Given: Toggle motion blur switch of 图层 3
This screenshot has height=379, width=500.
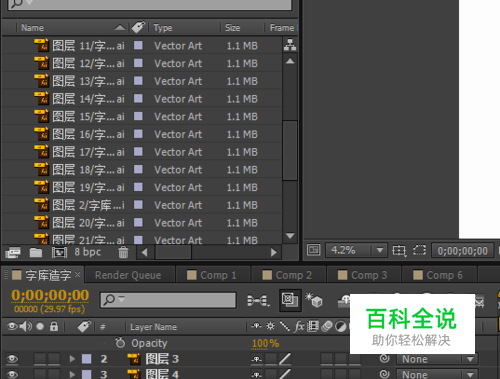Looking at the screenshot, I should (326, 359).
